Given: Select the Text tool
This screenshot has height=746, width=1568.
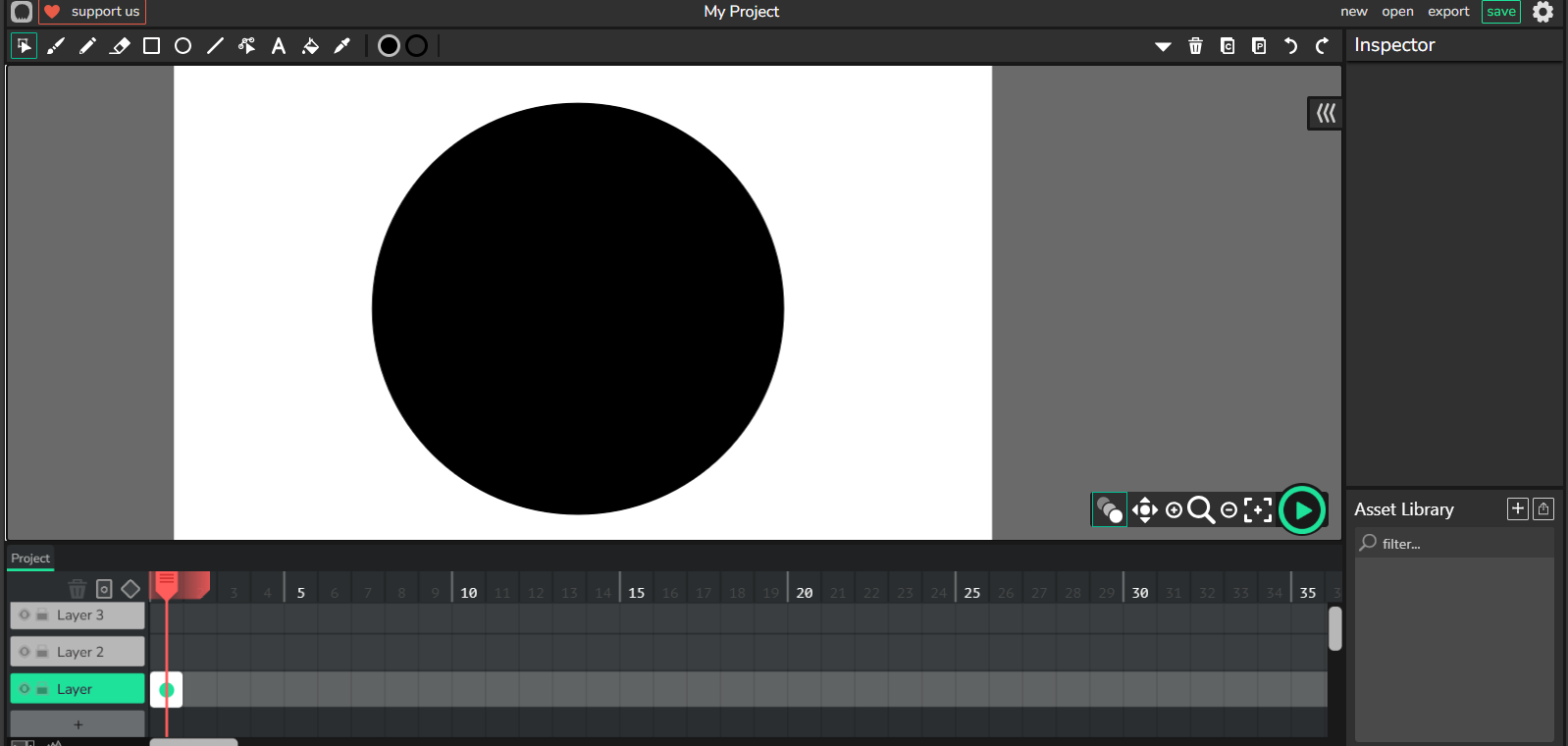Looking at the screenshot, I should point(279,46).
